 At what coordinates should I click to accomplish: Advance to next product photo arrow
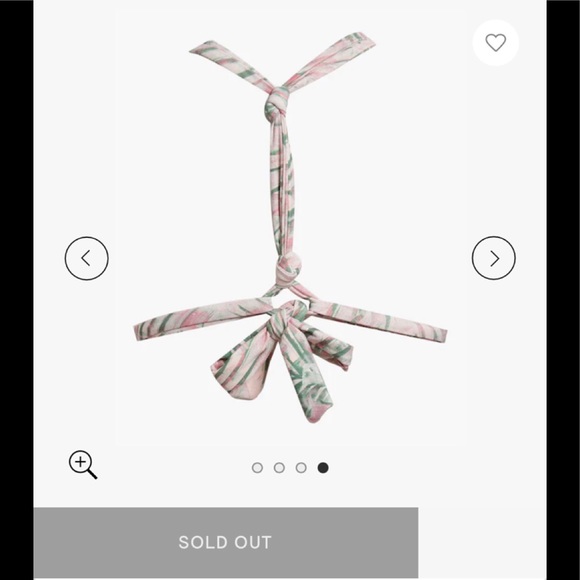tap(493, 258)
